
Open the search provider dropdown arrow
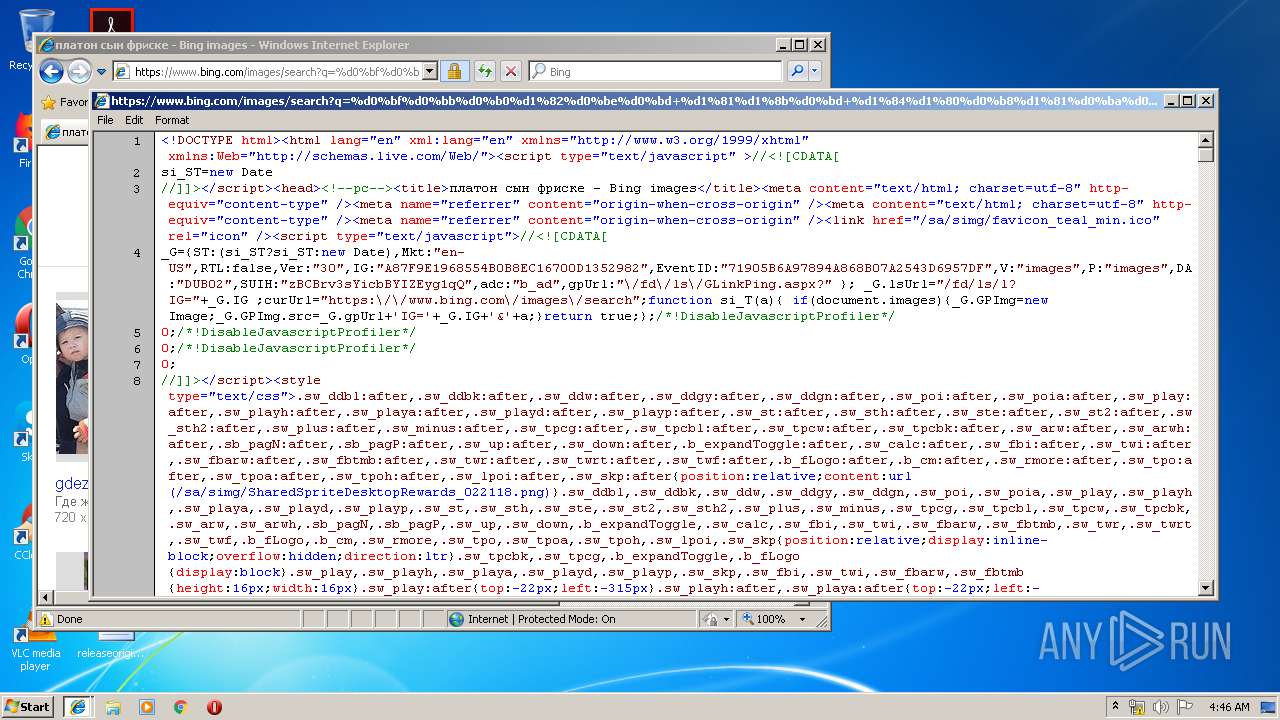pyautogui.click(x=815, y=71)
